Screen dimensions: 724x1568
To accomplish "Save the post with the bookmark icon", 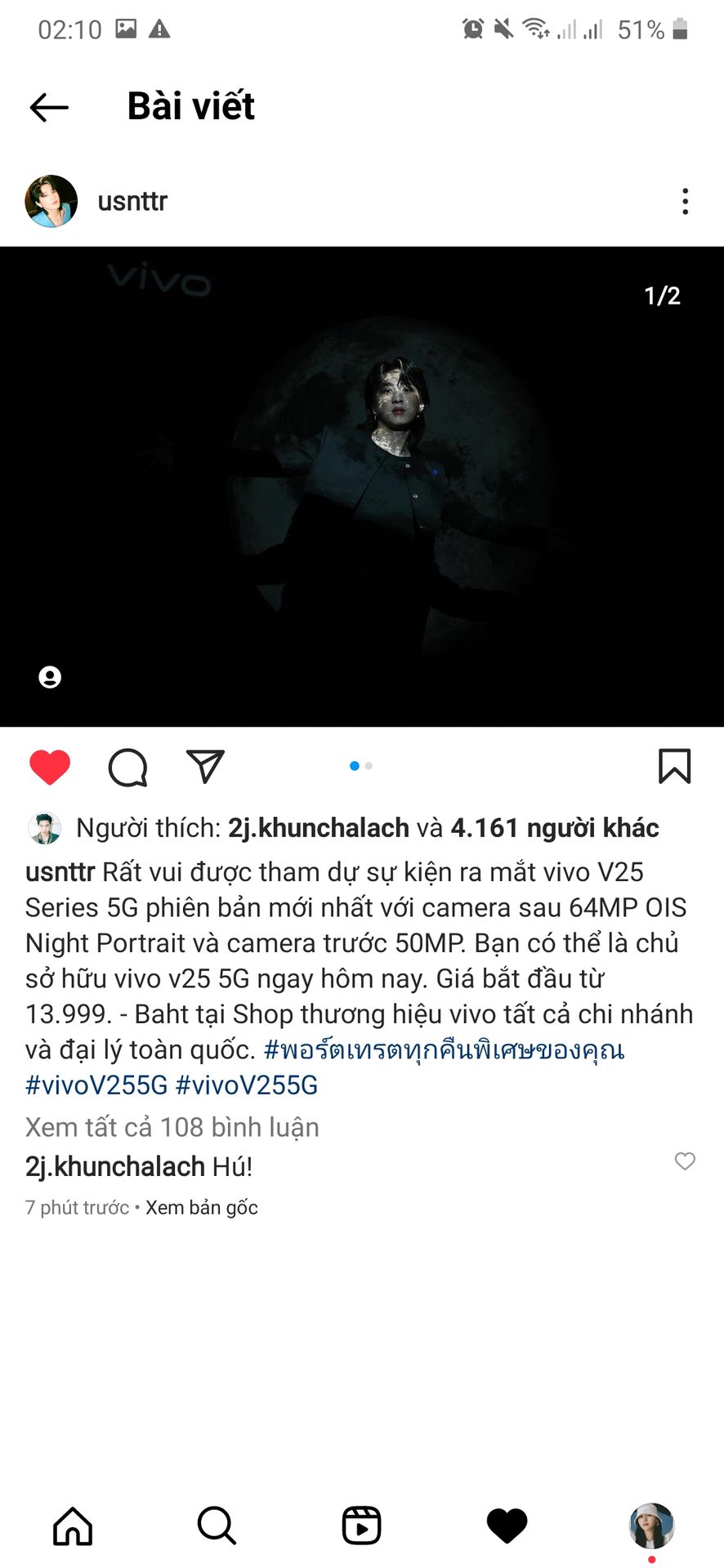I will [674, 767].
